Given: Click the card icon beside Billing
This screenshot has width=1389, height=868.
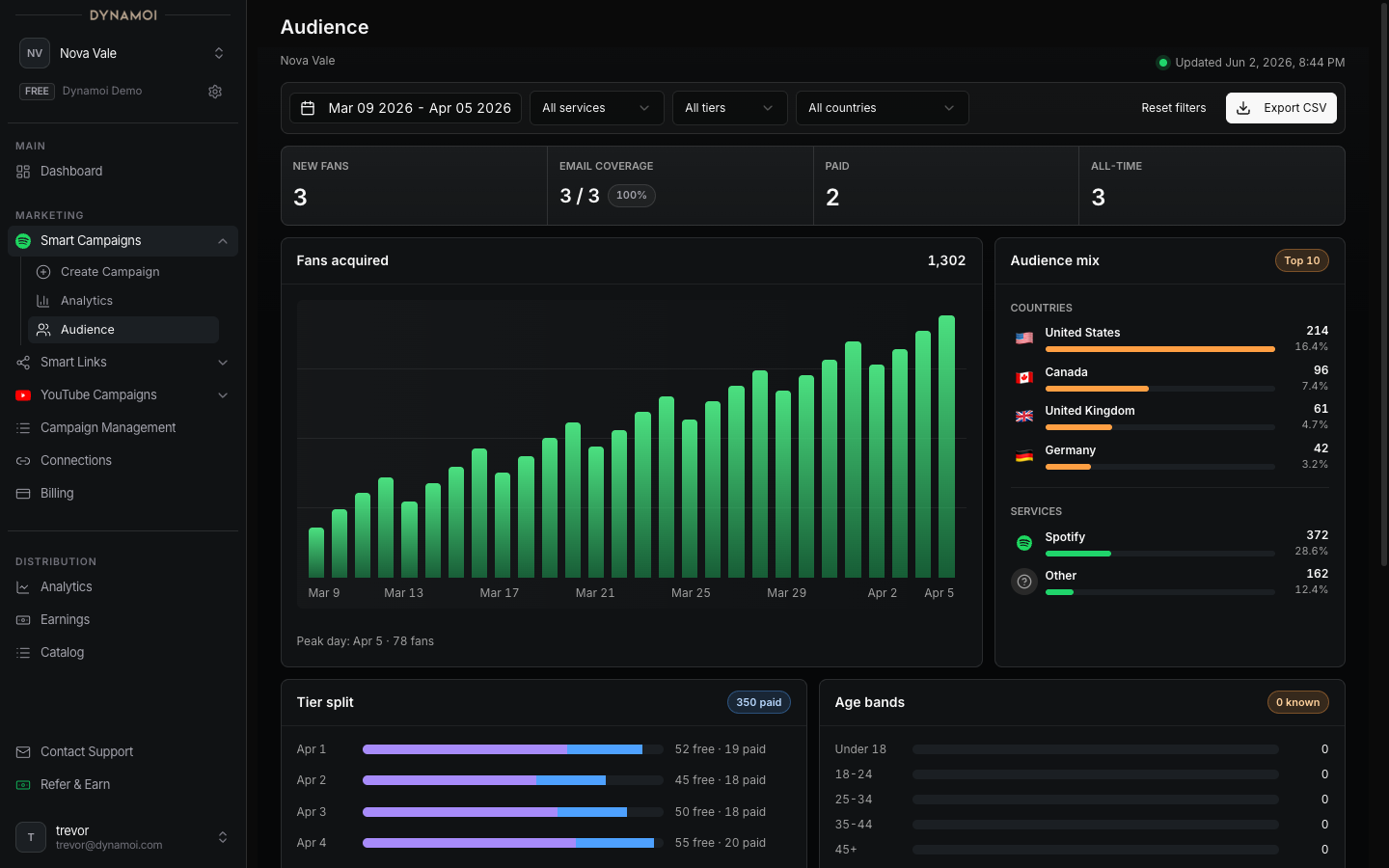Looking at the screenshot, I should tap(23, 494).
